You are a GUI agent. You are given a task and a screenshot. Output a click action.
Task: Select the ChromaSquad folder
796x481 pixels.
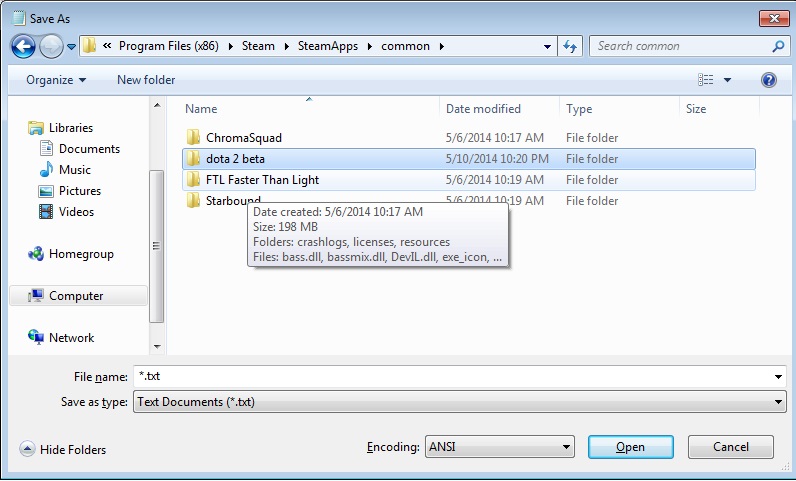coord(469,138)
